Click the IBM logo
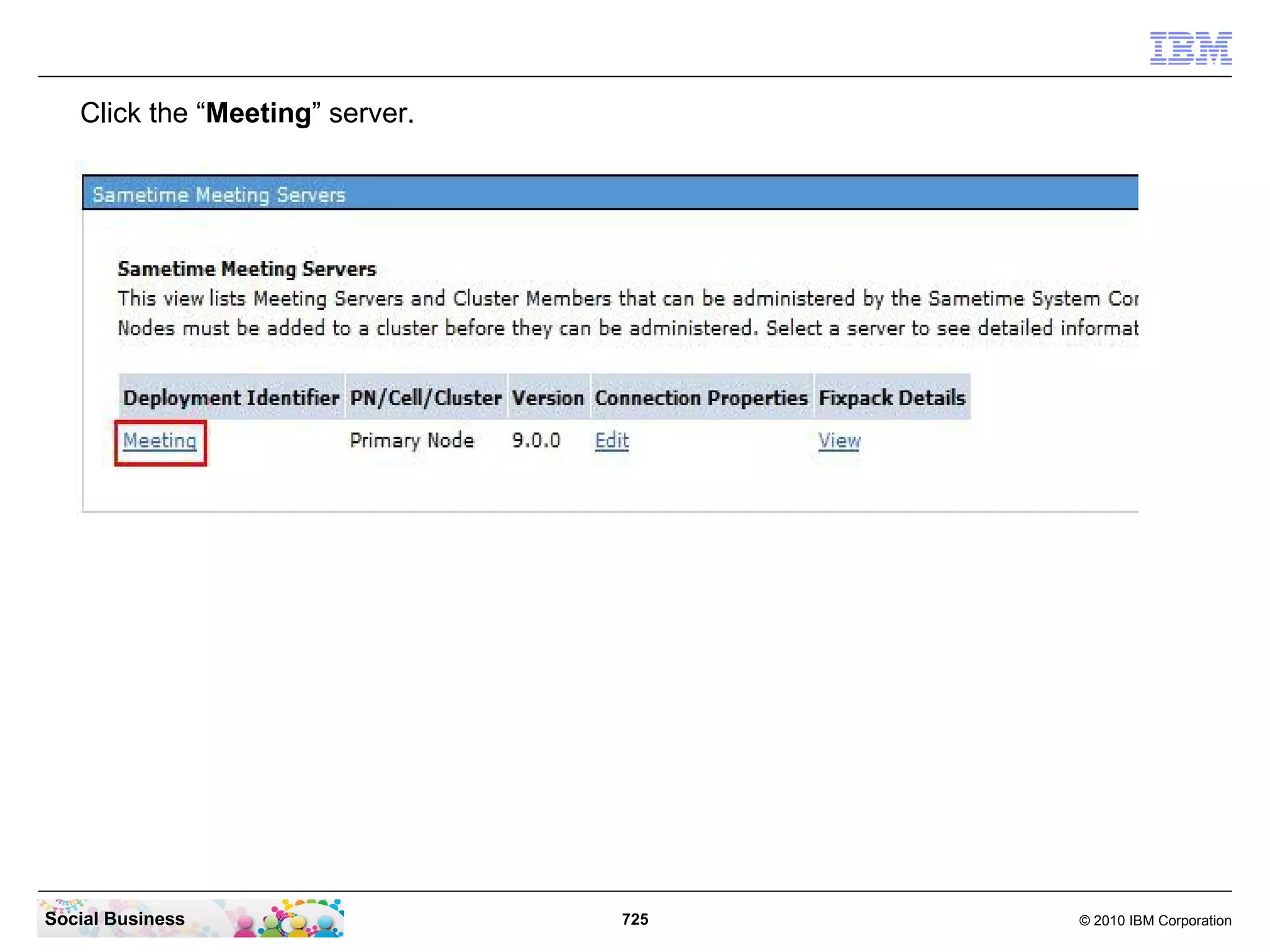Screen dimensions: 1270x952 (1191, 48)
